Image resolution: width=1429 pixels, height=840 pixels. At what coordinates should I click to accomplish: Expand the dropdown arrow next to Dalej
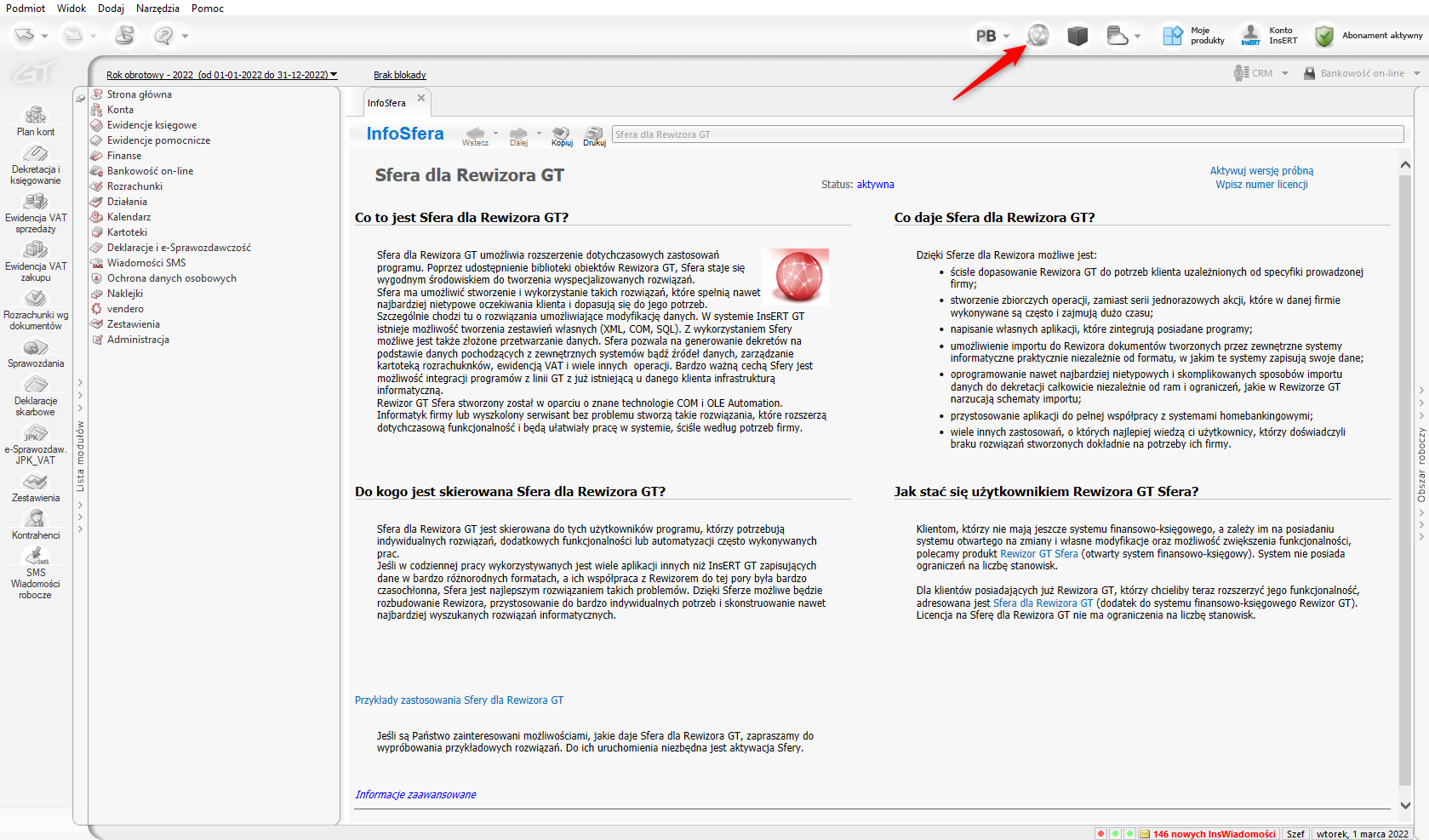coord(539,134)
